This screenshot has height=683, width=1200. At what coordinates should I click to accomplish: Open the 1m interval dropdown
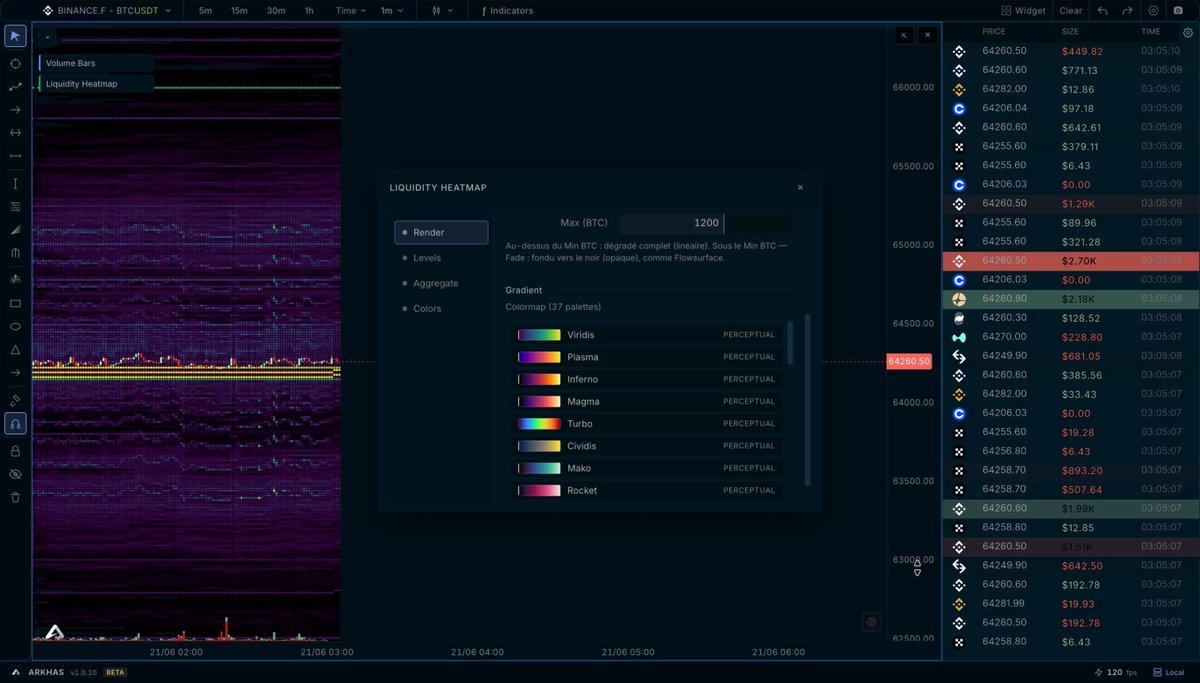pyautogui.click(x=392, y=10)
